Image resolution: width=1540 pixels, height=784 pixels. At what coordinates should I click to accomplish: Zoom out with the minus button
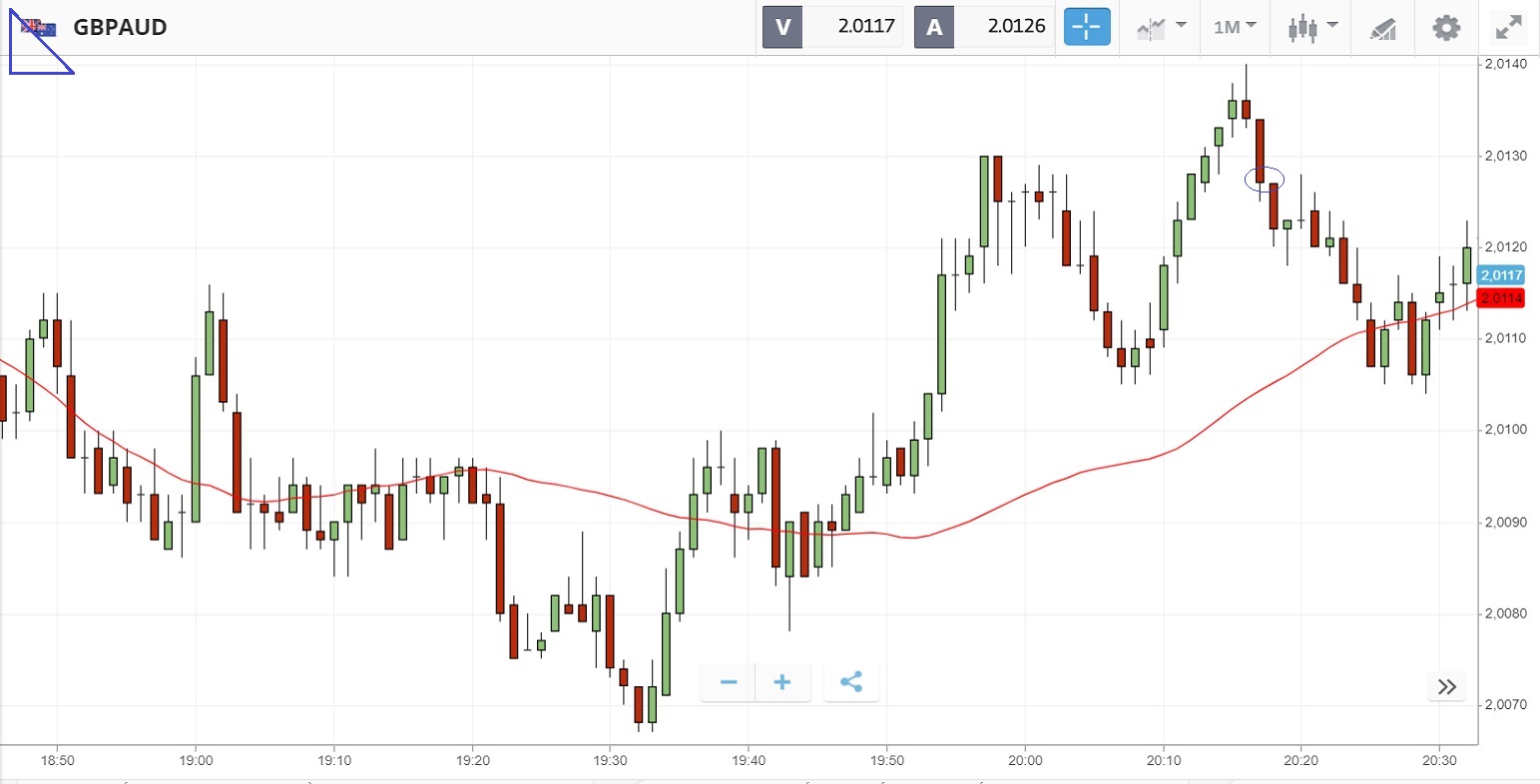click(729, 682)
